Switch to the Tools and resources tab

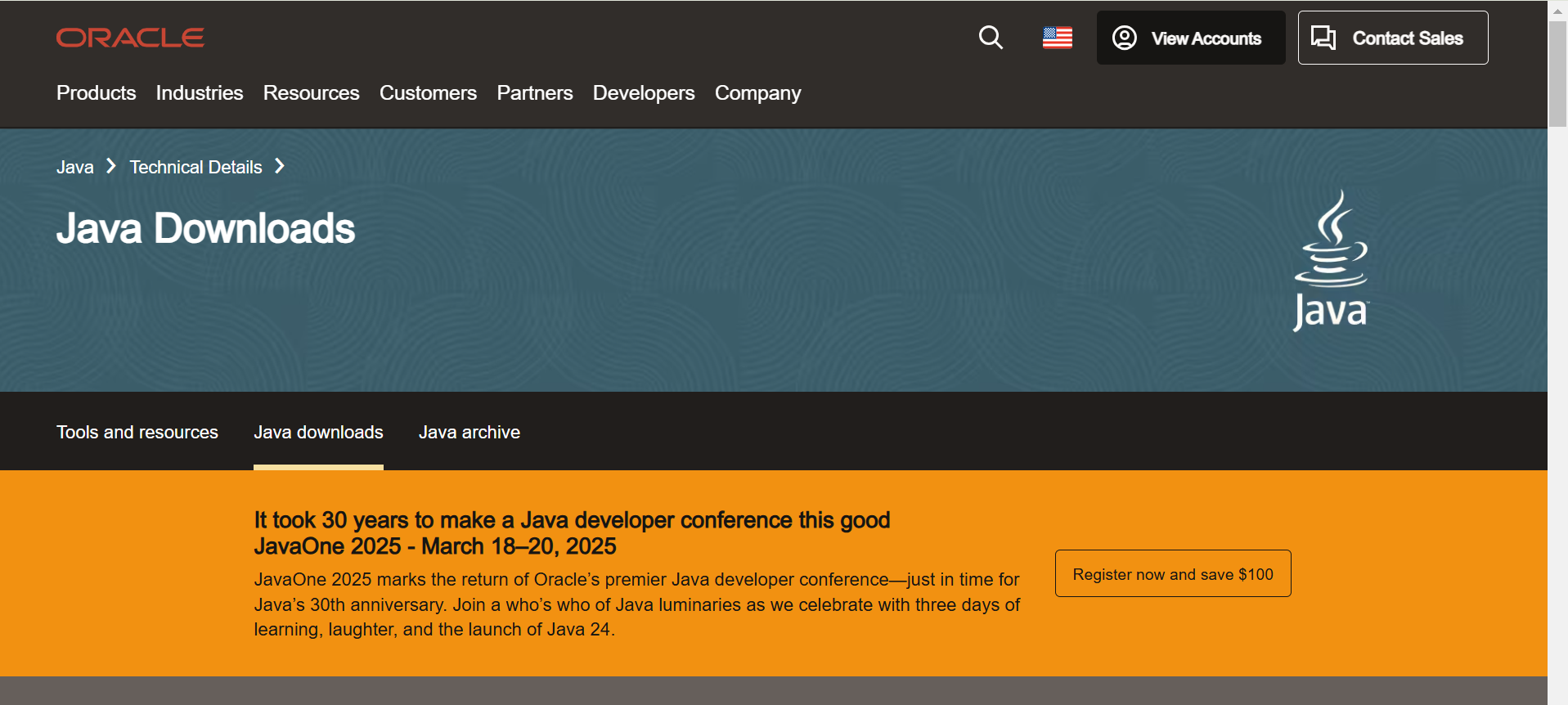[137, 433]
